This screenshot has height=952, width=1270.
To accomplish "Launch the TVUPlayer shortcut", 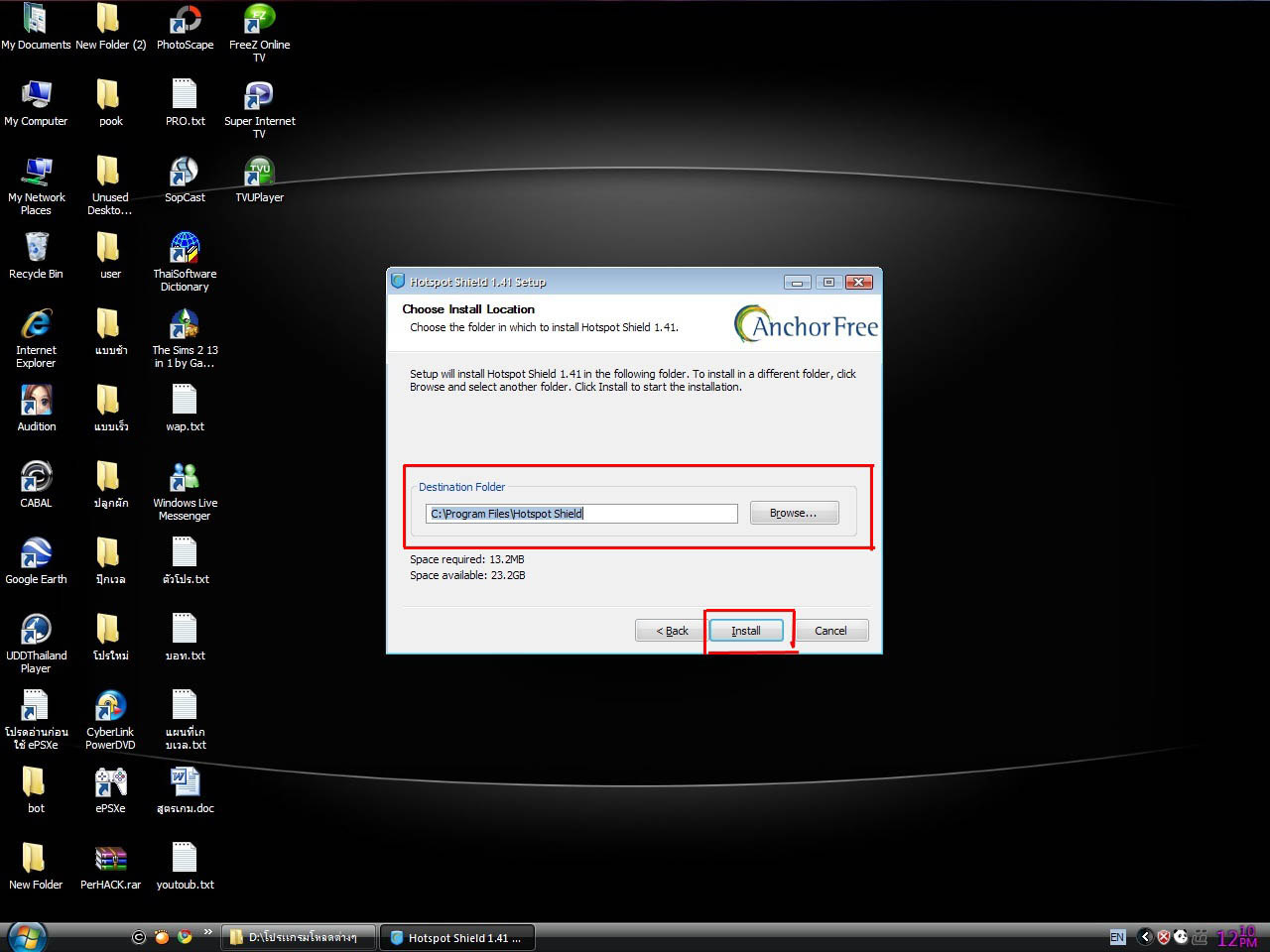I will (259, 179).
